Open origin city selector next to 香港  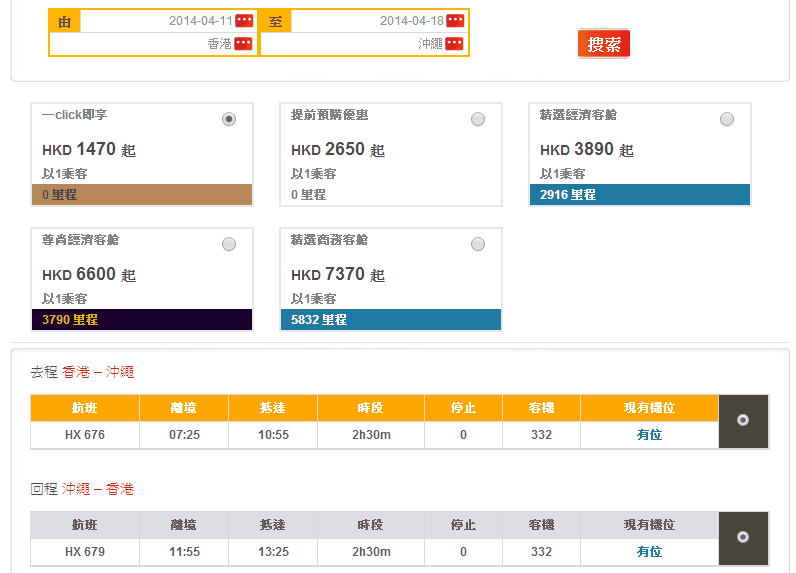243,44
